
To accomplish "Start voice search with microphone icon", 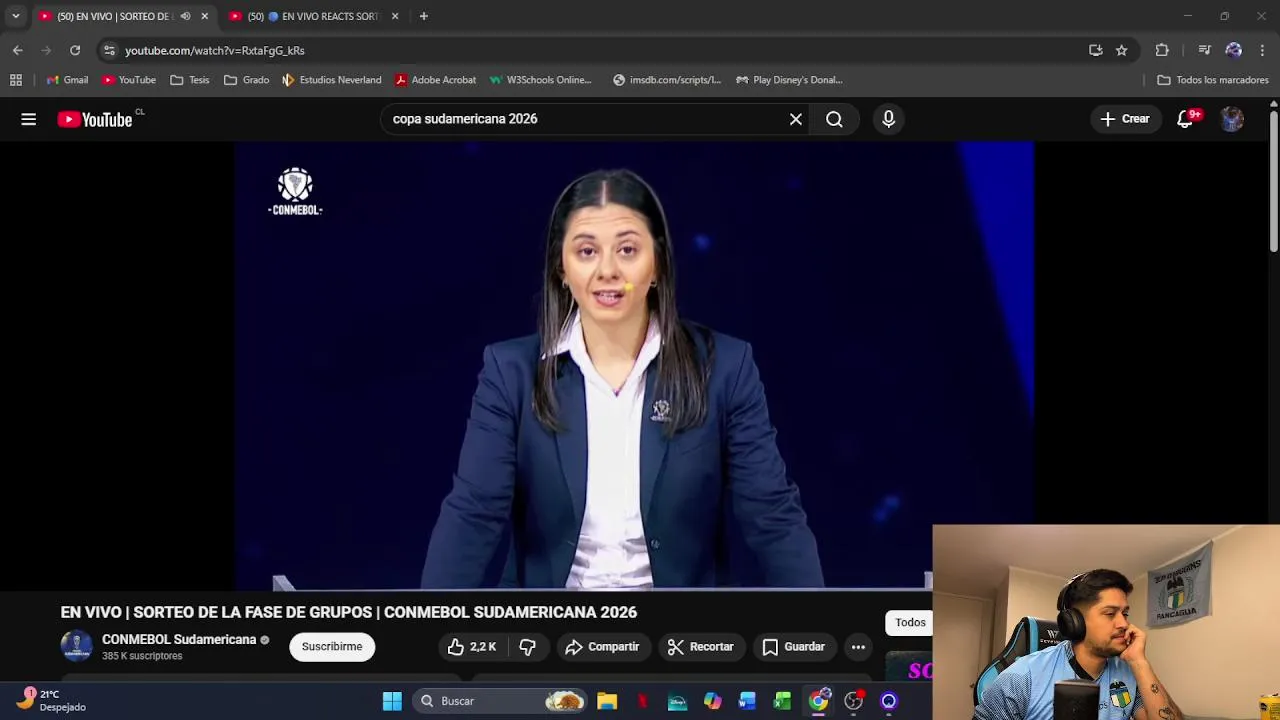I will point(888,119).
